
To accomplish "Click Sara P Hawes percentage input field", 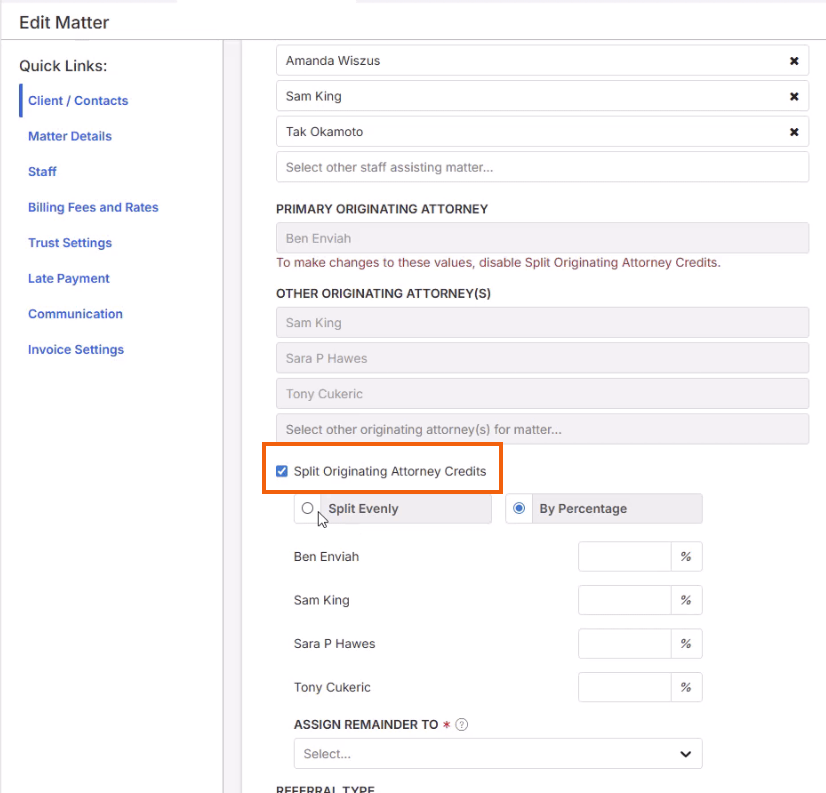I will [624, 644].
